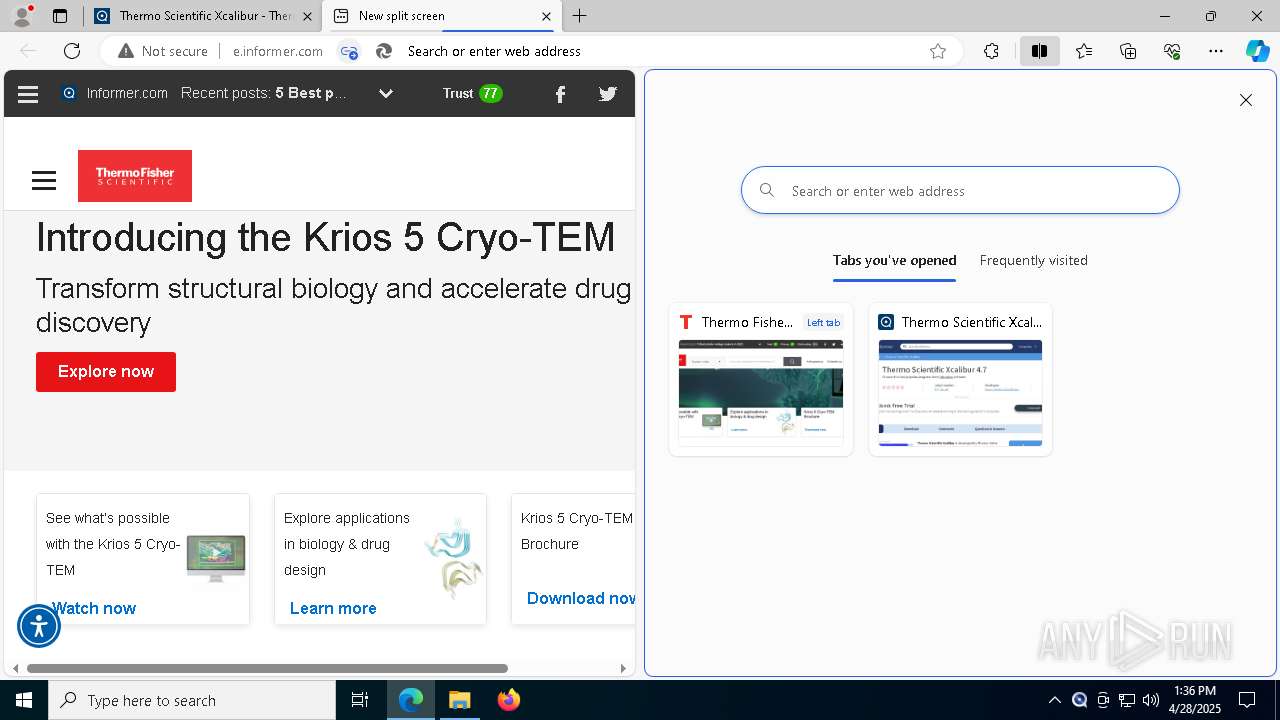Reload the current page

pos(72,51)
